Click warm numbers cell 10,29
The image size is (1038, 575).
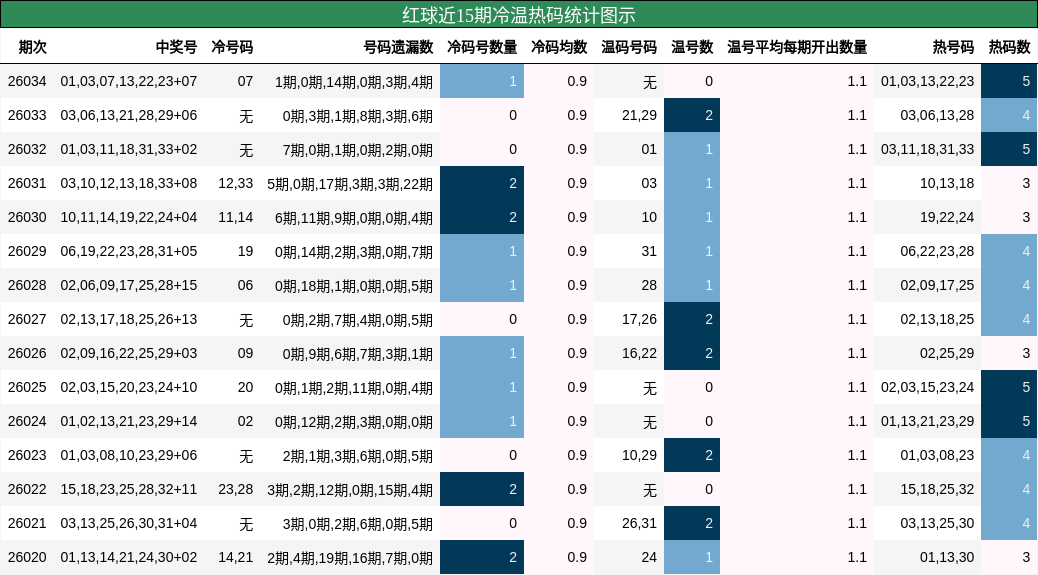coord(639,455)
